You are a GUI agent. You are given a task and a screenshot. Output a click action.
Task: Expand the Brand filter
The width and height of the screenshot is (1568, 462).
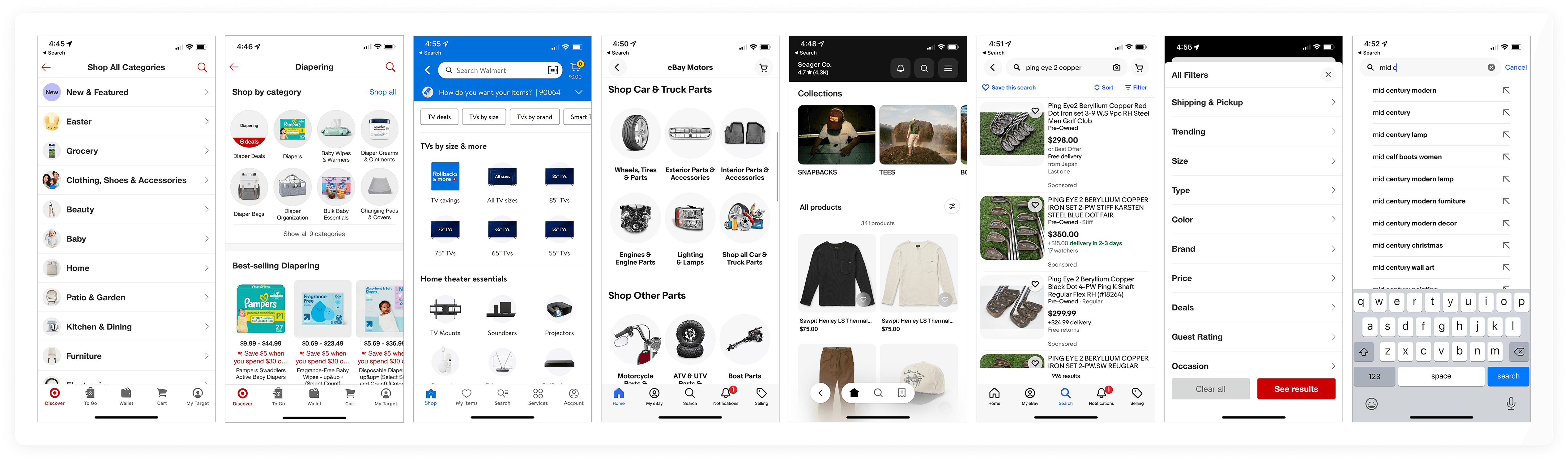click(x=1253, y=249)
